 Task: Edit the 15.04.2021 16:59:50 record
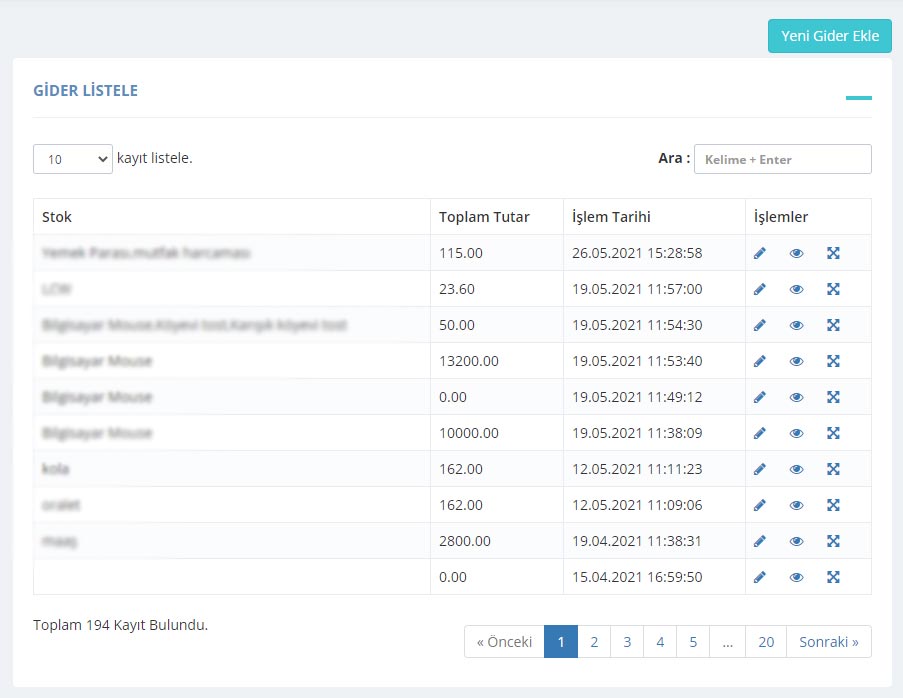point(760,577)
